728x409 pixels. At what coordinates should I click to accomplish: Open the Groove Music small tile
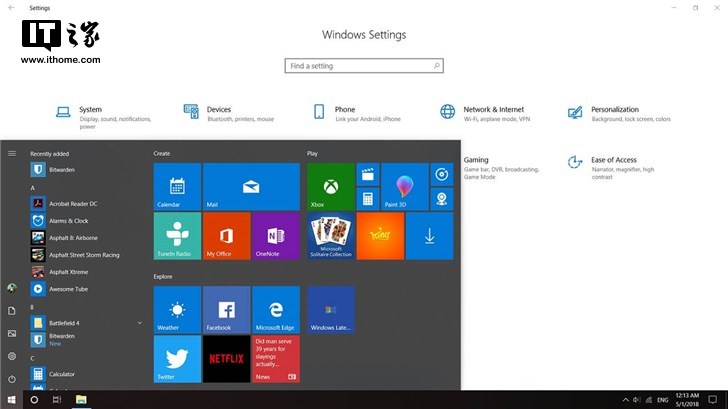point(442,175)
